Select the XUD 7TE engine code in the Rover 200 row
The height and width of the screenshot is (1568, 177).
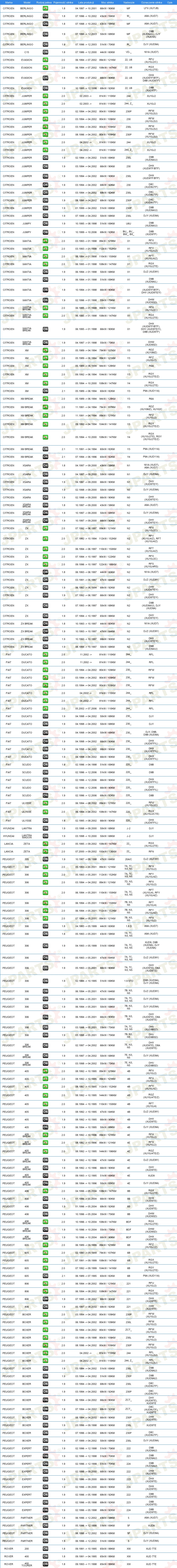point(152,1548)
